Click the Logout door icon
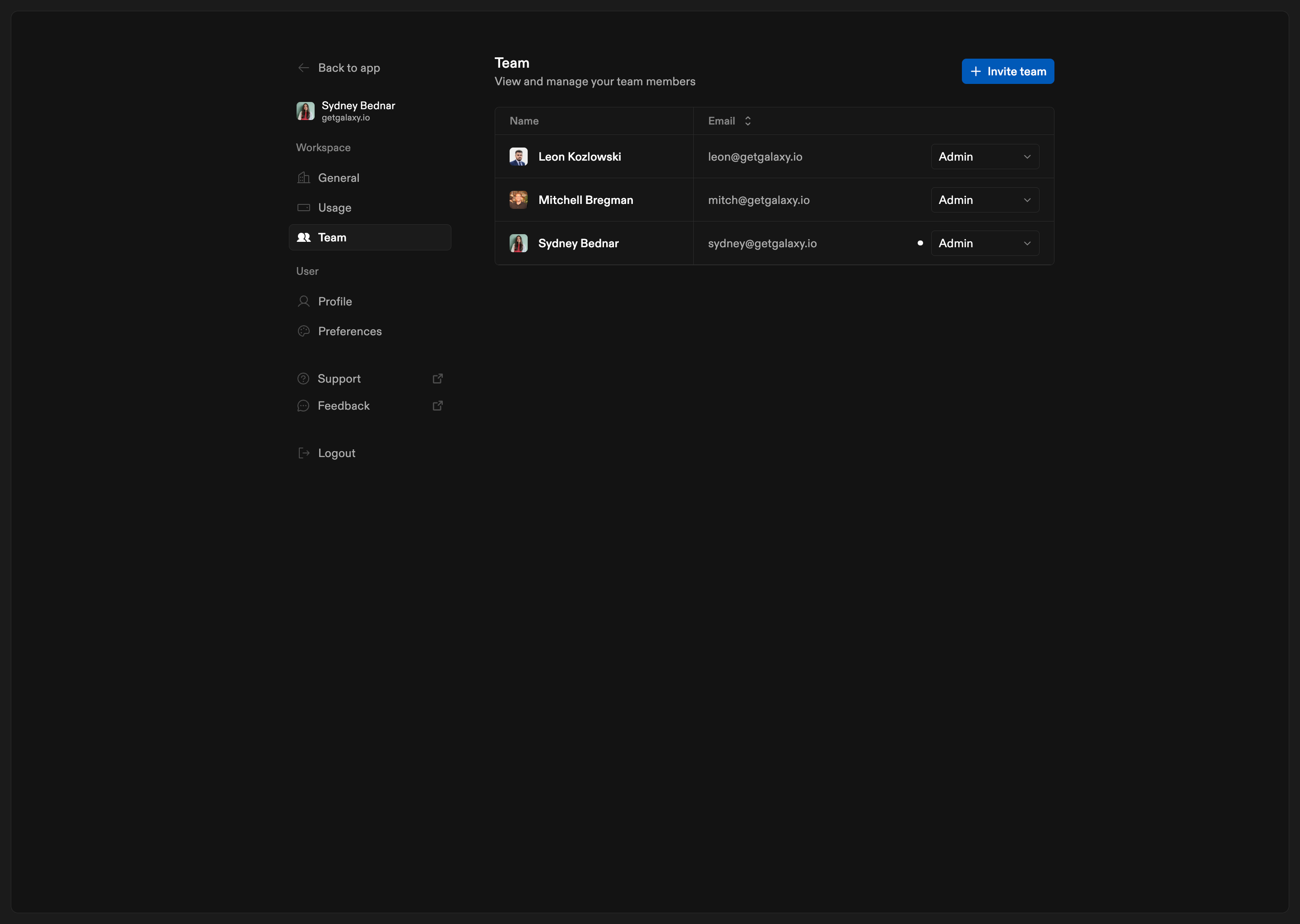The image size is (1300, 924). pos(303,453)
